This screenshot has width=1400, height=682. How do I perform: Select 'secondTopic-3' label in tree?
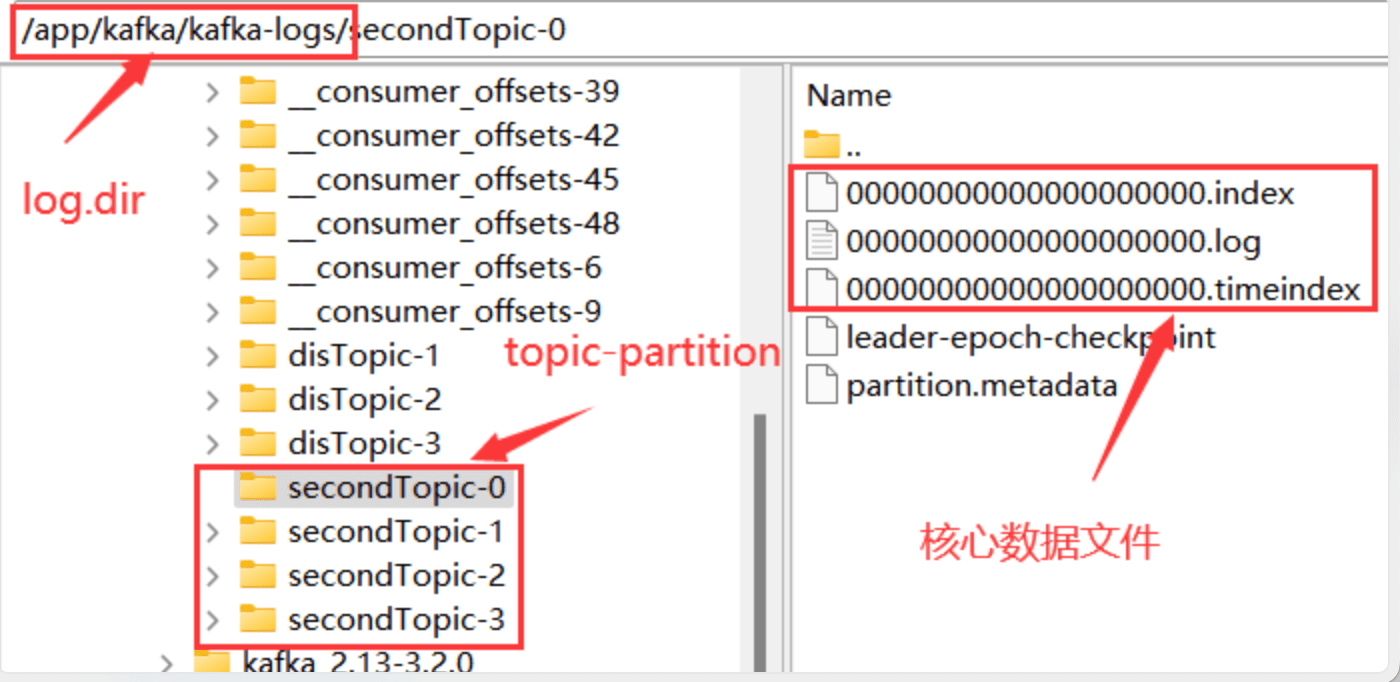(397, 620)
